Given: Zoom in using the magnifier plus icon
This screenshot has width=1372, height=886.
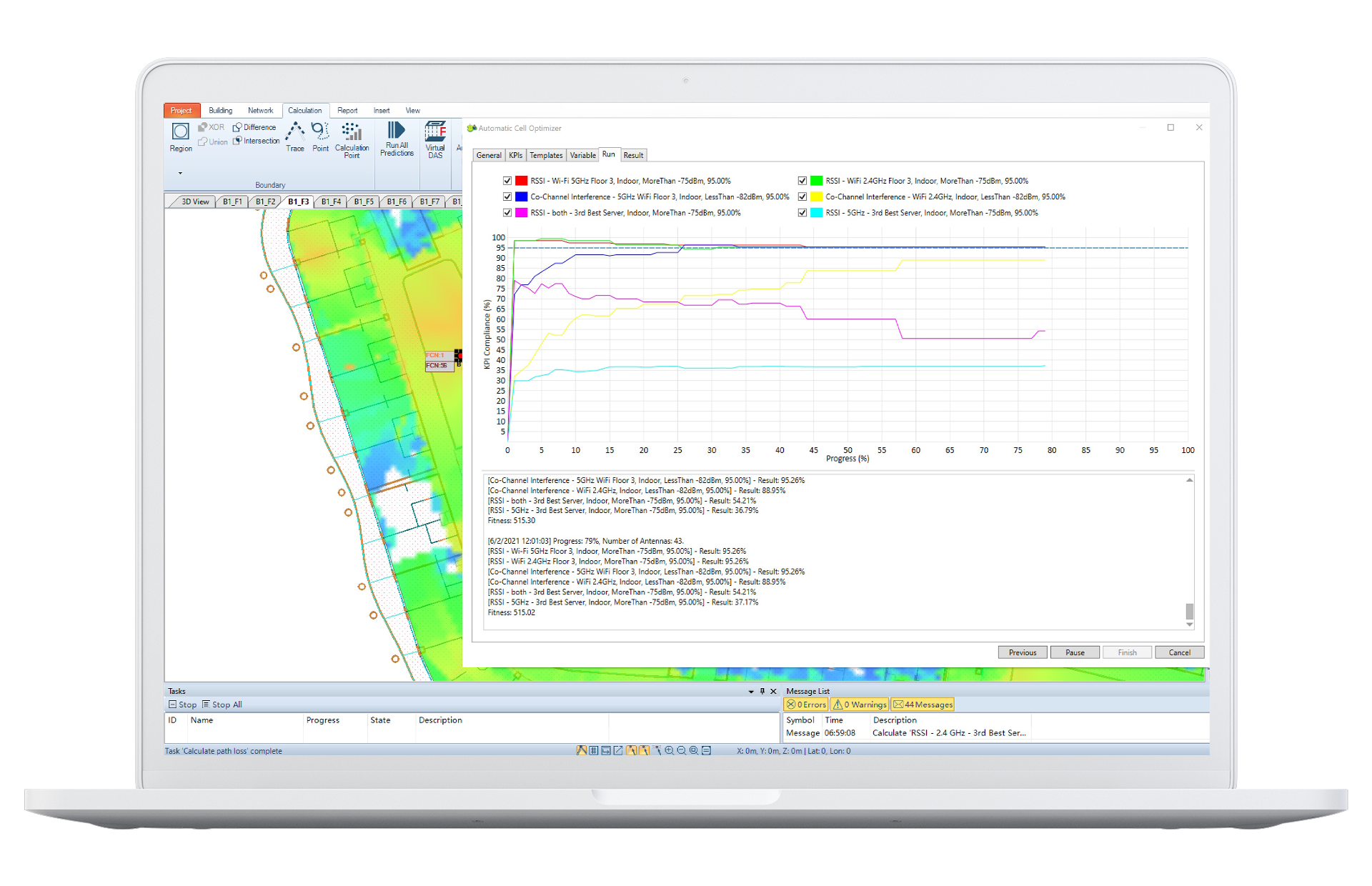Looking at the screenshot, I should pos(670,750).
